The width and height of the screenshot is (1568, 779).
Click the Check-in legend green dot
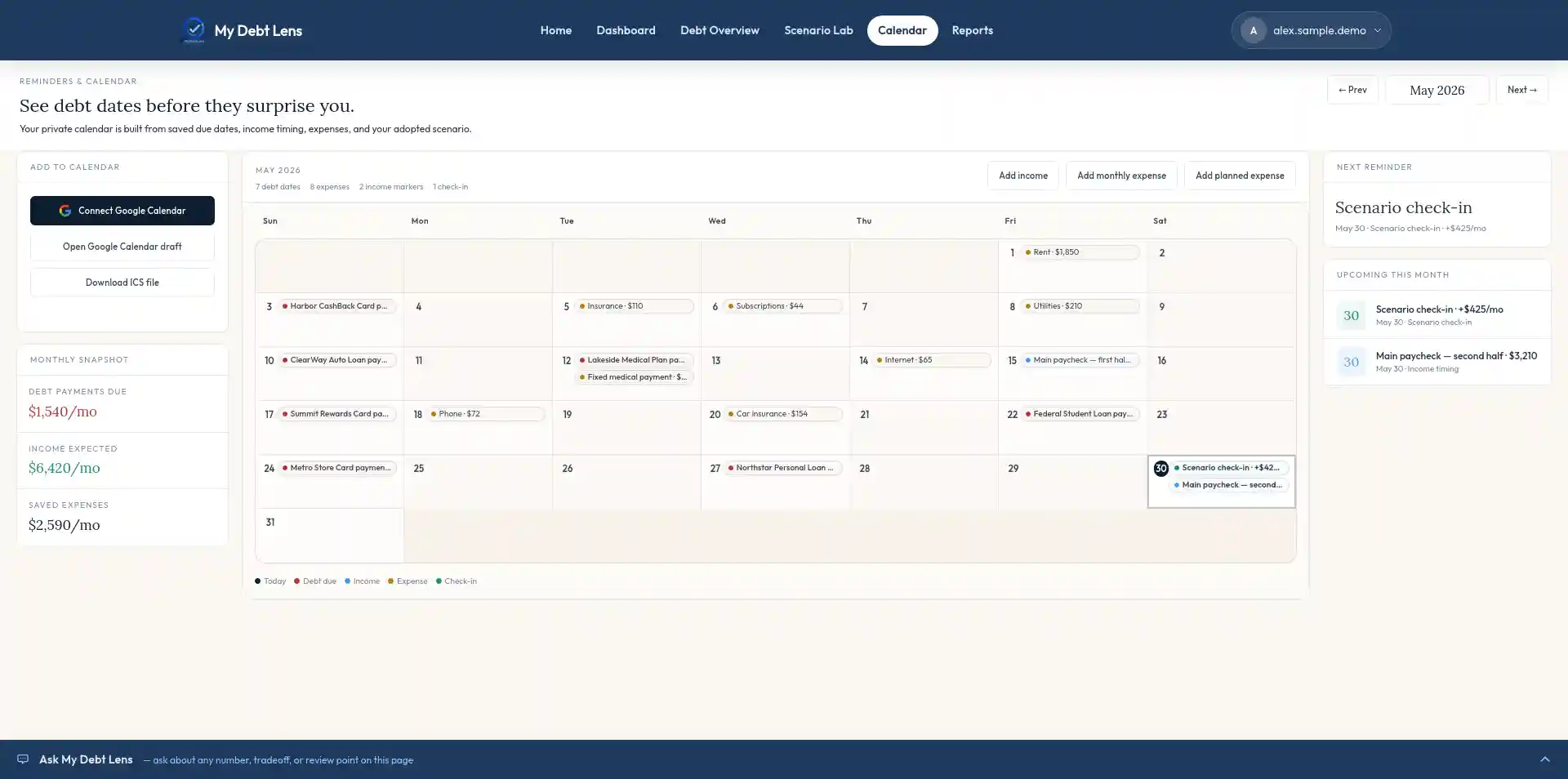439,581
